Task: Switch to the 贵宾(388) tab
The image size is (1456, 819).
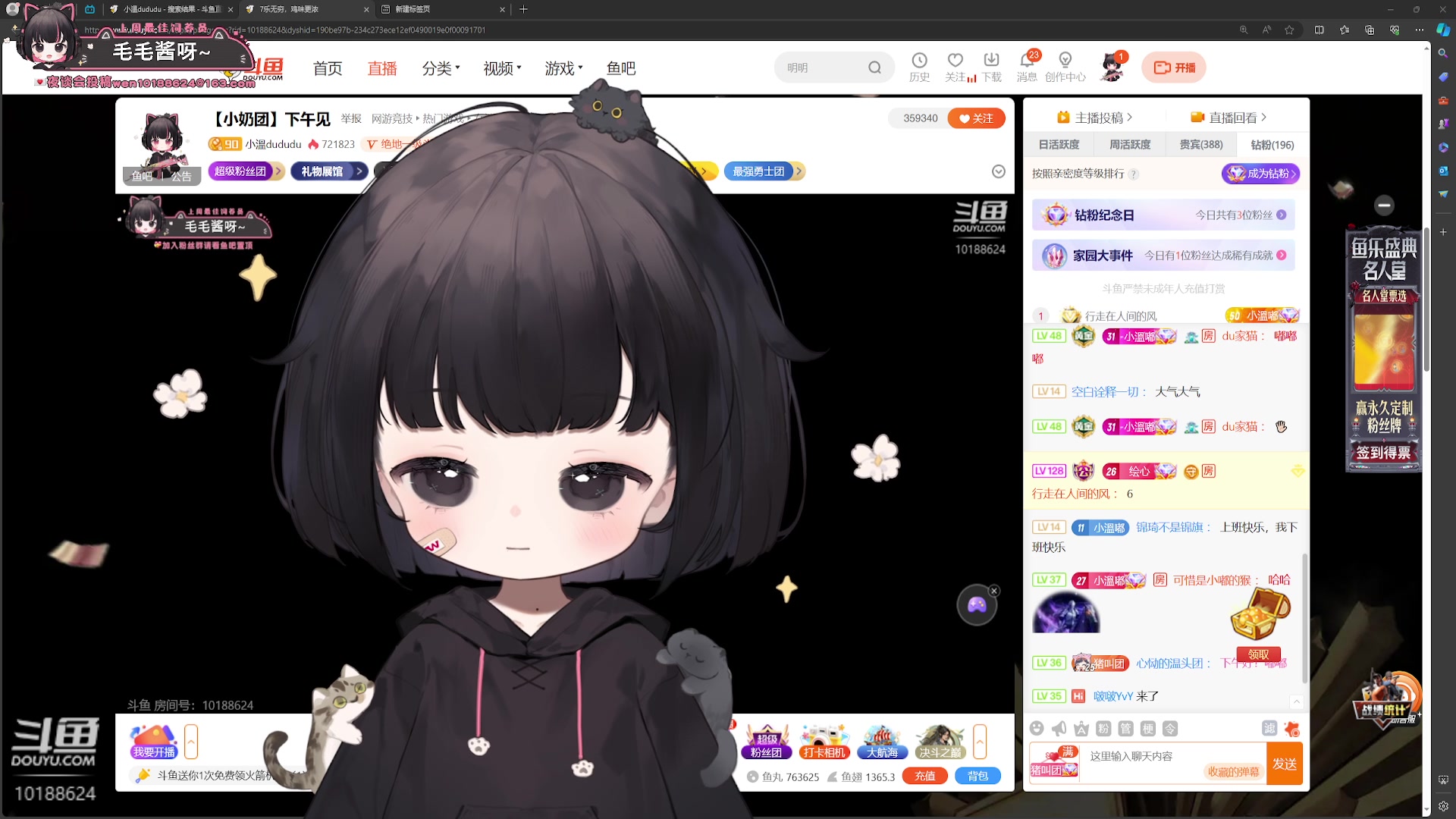Action: click(x=1201, y=144)
